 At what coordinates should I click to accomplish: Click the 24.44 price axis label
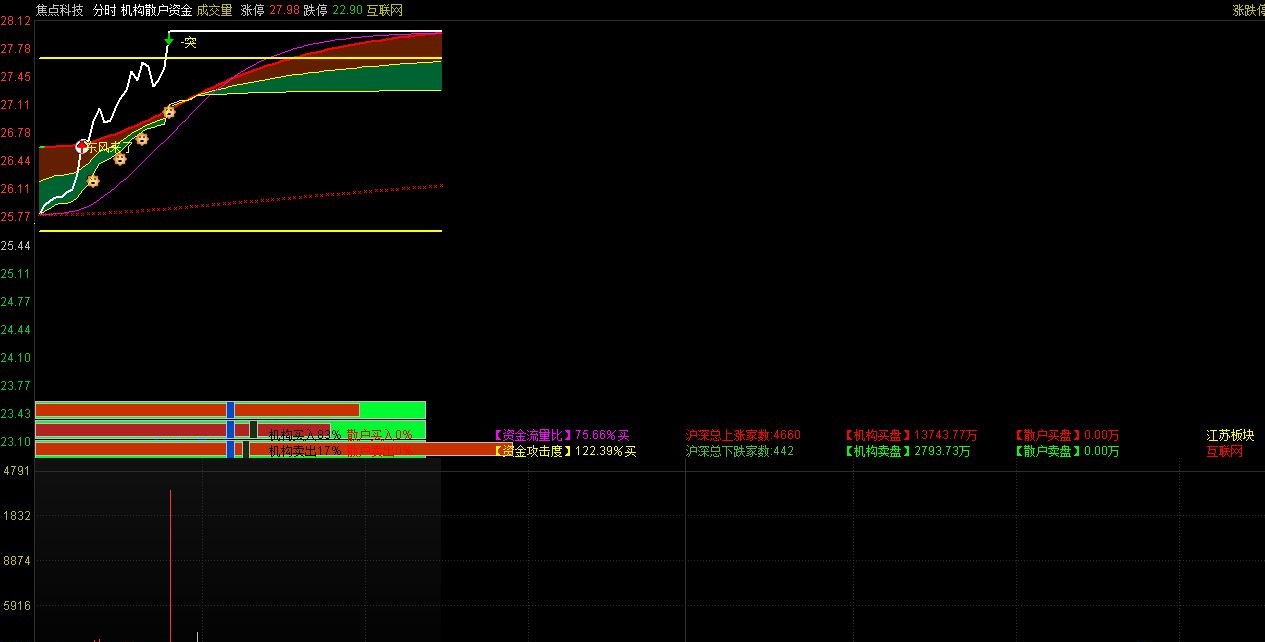[15, 329]
